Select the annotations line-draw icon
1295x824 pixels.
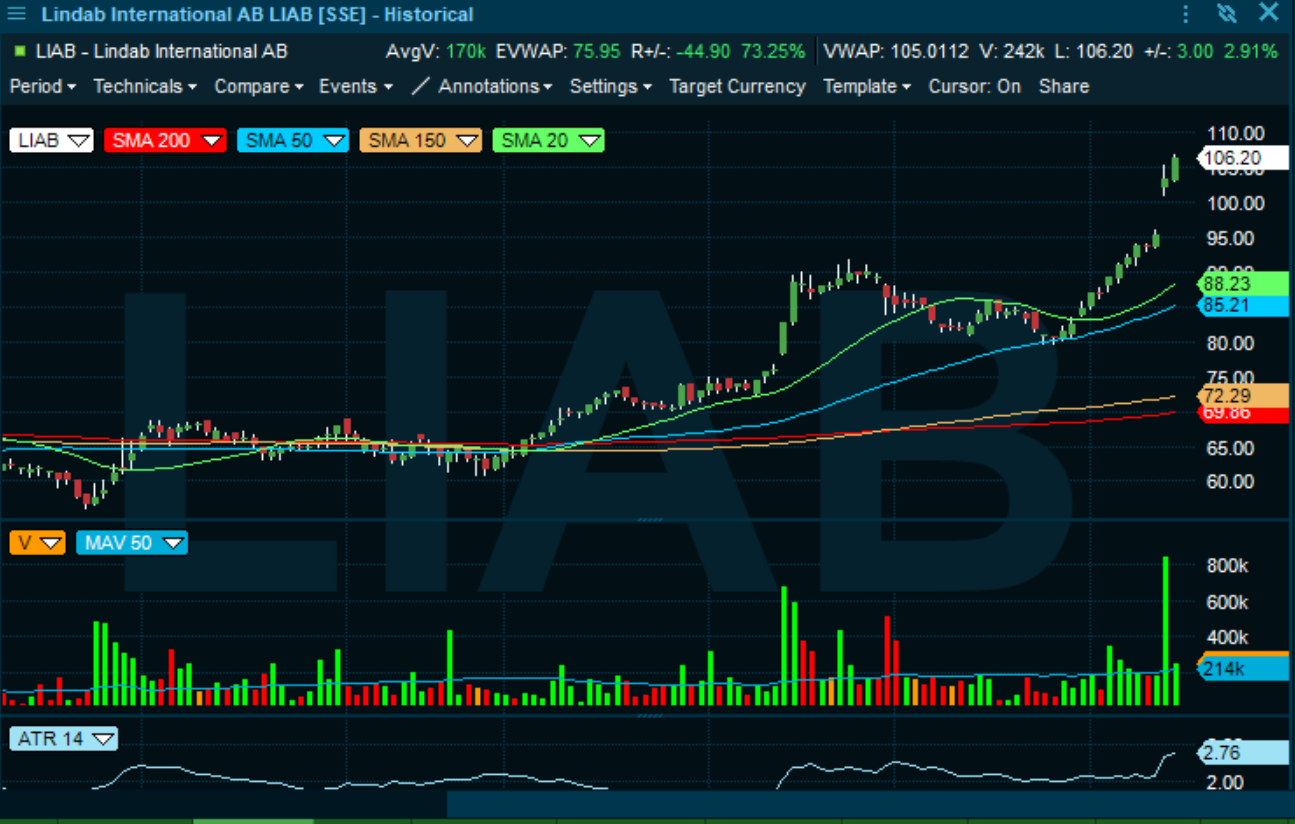tap(421, 87)
